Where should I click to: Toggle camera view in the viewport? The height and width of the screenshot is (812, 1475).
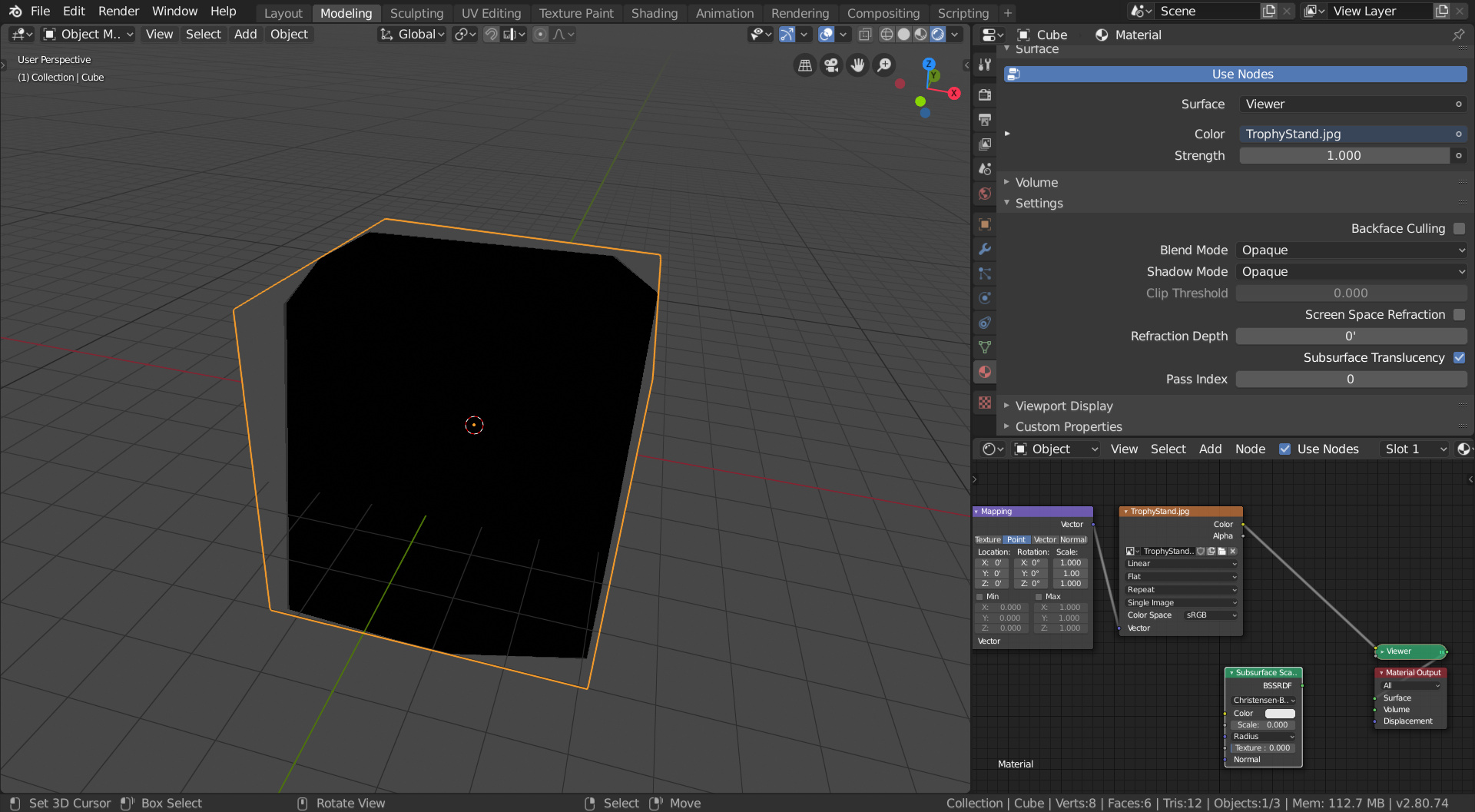tap(831, 66)
